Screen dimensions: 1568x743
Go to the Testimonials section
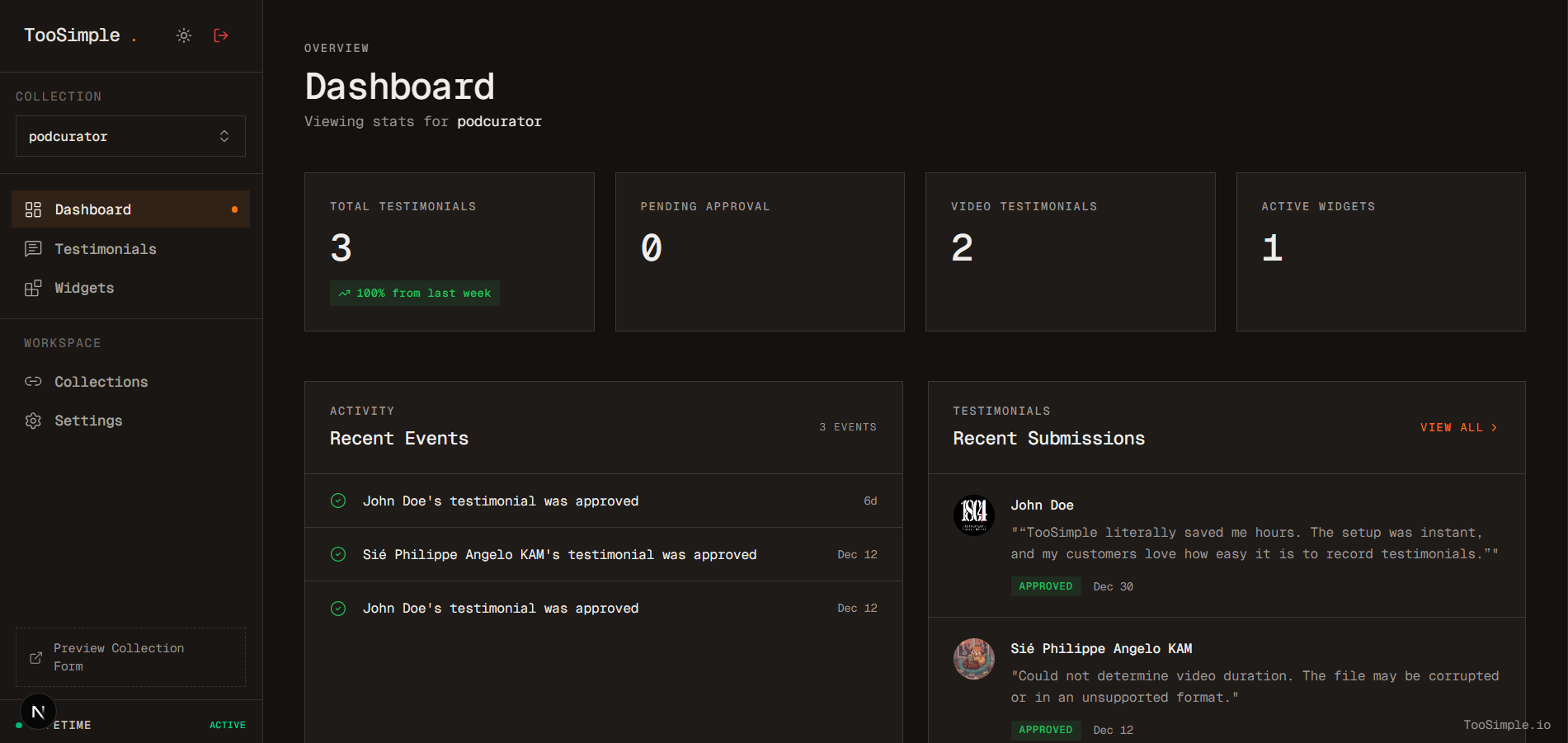106,248
